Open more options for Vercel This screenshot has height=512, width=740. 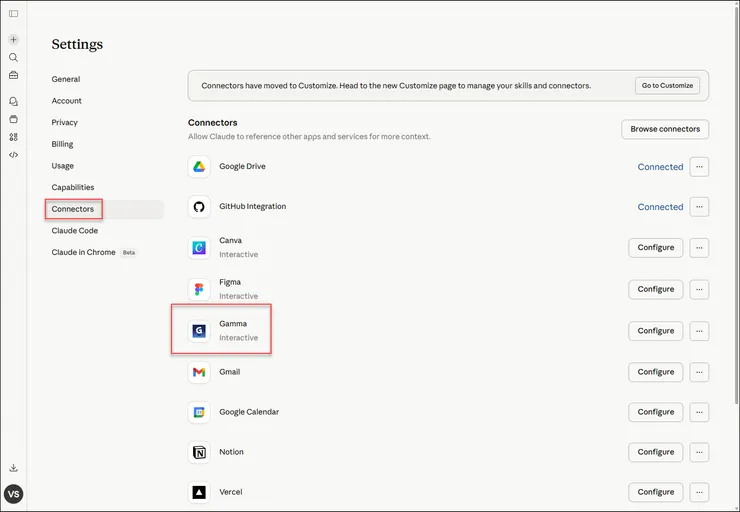[x=699, y=493]
